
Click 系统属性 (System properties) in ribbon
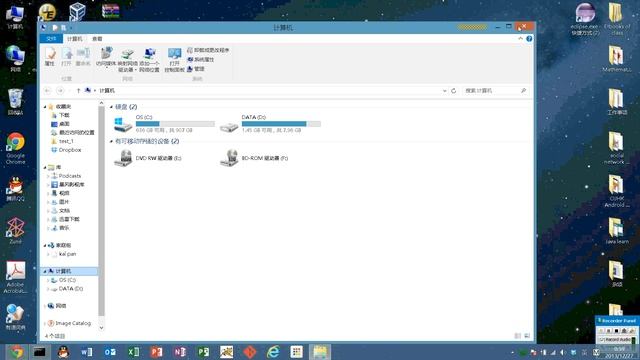click(x=200, y=60)
